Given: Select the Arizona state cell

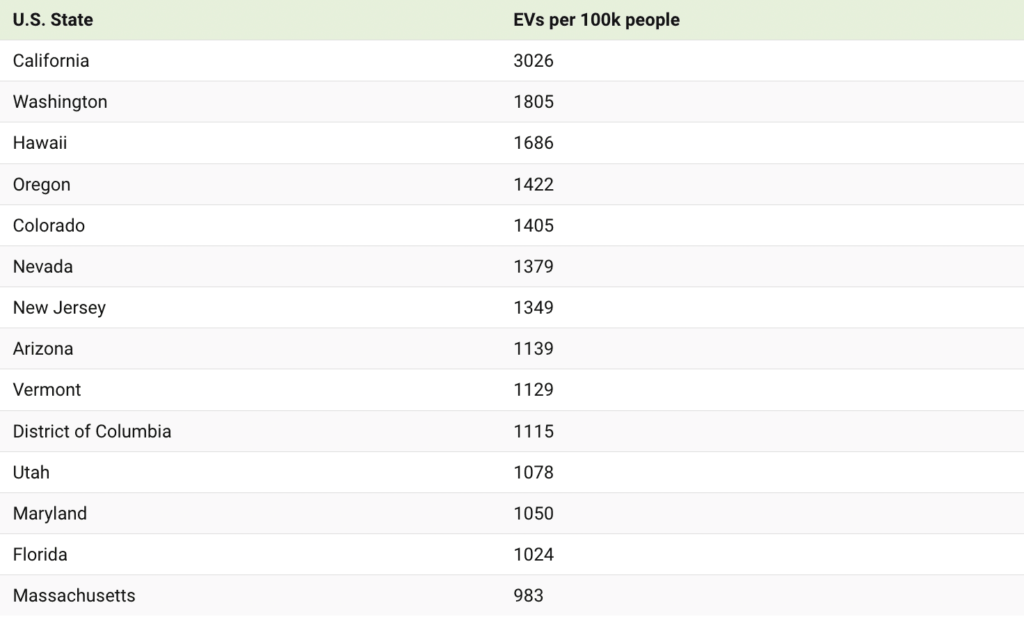Looking at the screenshot, I should coord(43,348).
